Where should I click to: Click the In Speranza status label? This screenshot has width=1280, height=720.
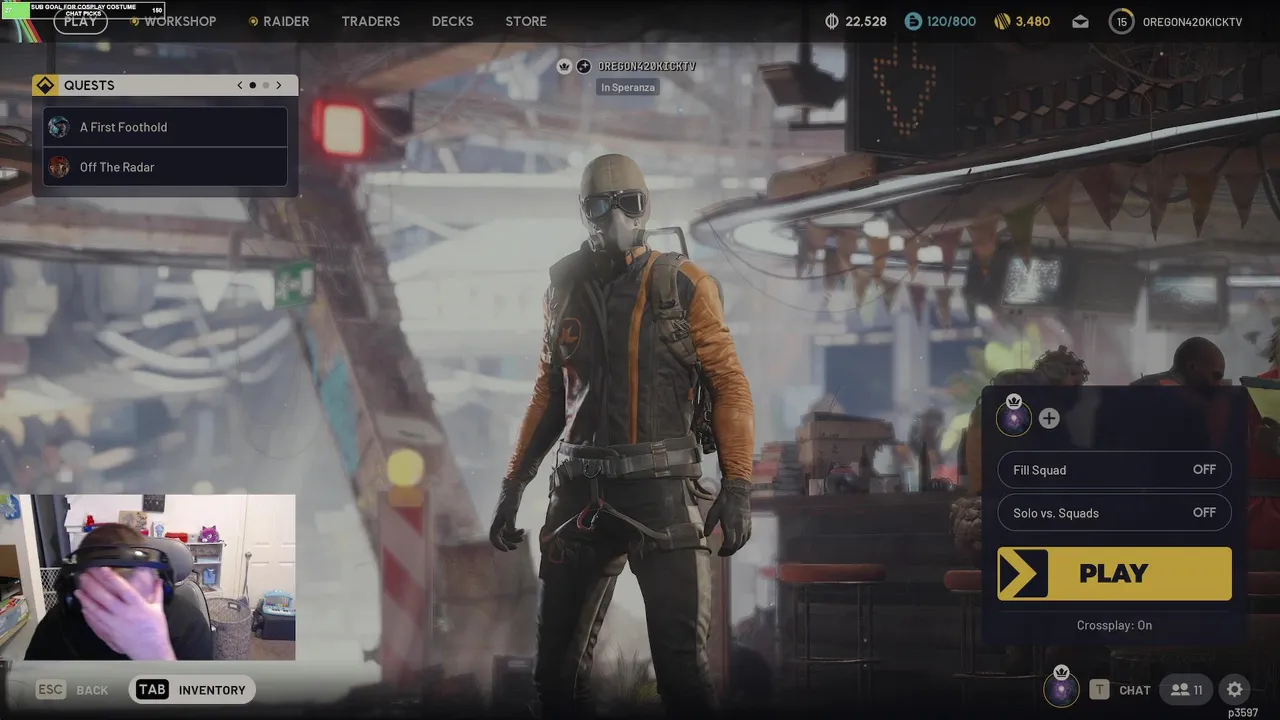[628, 87]
